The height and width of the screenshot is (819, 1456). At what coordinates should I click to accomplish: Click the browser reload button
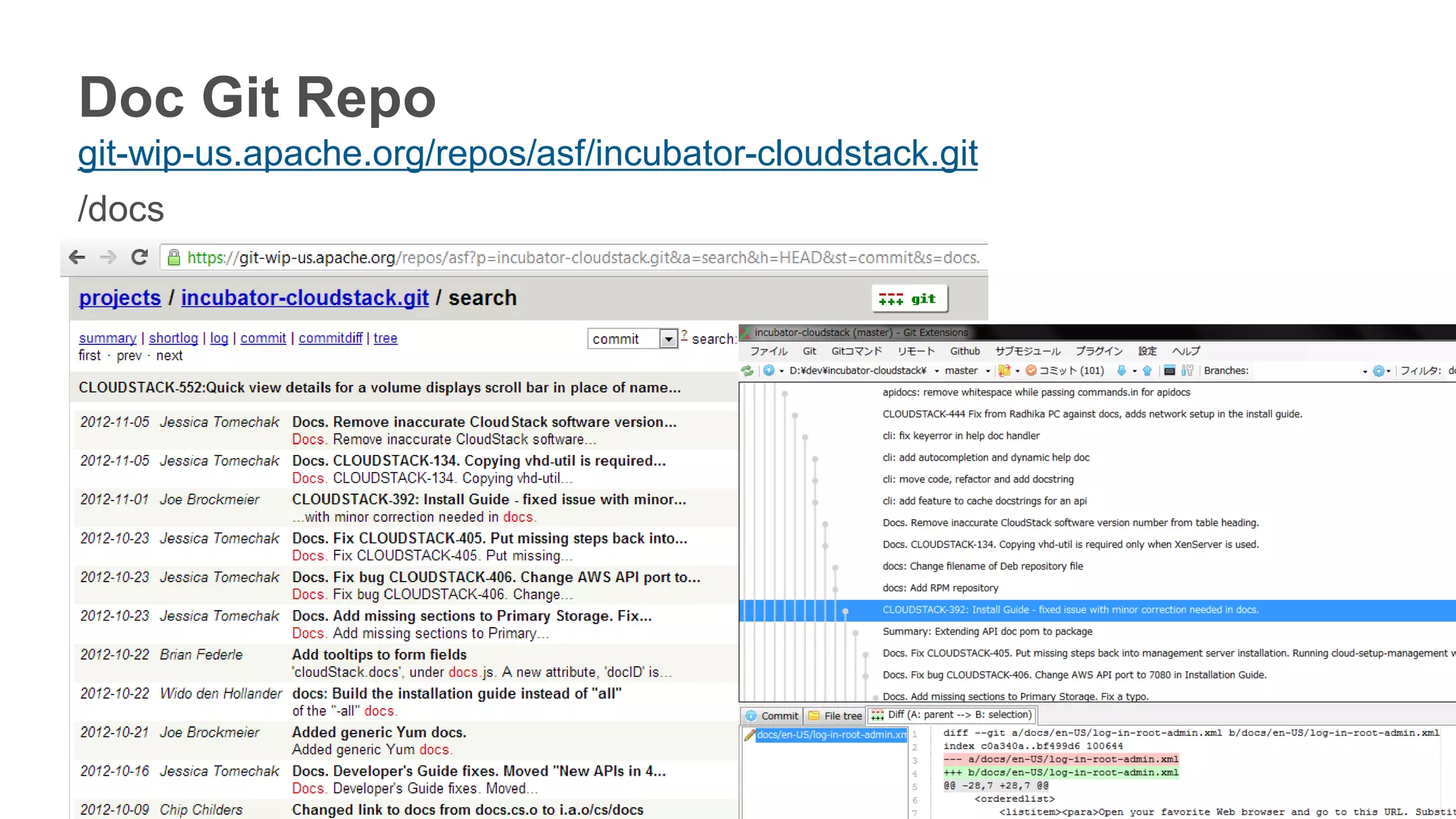pyautogui.click(x=139, y=257)
